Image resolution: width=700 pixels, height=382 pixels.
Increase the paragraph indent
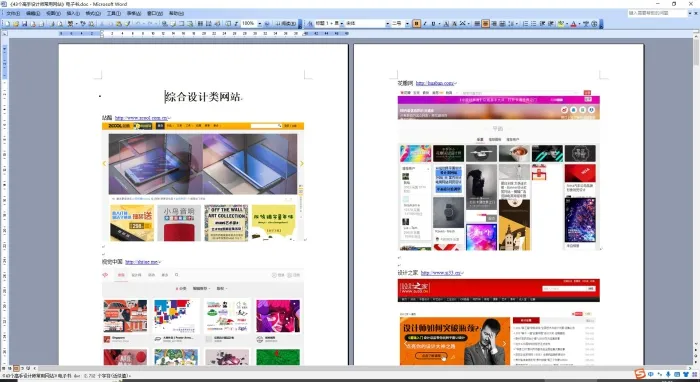click(x=551, y=24)
